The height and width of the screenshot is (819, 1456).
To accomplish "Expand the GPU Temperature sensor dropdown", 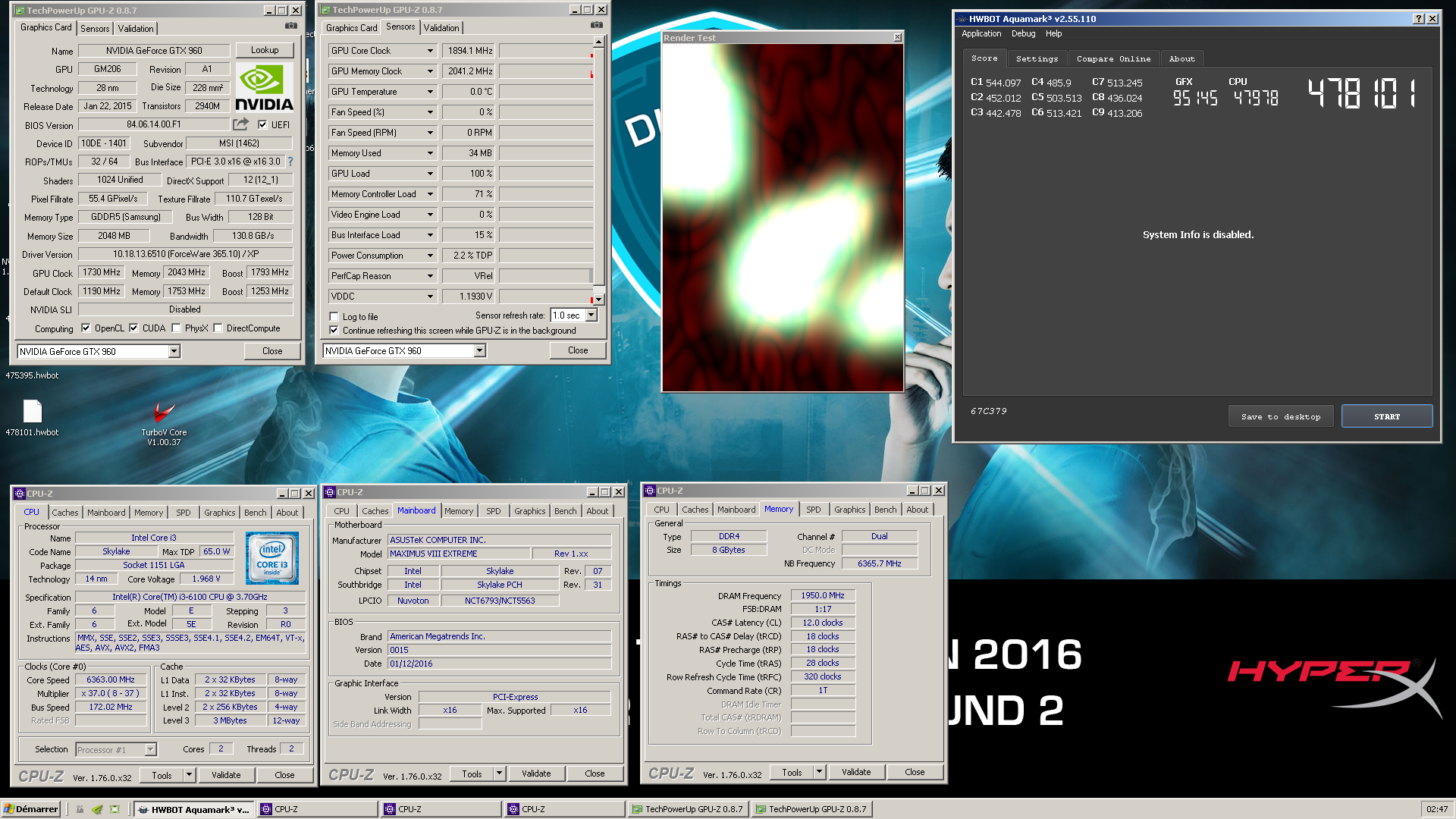I will (430, 92).
